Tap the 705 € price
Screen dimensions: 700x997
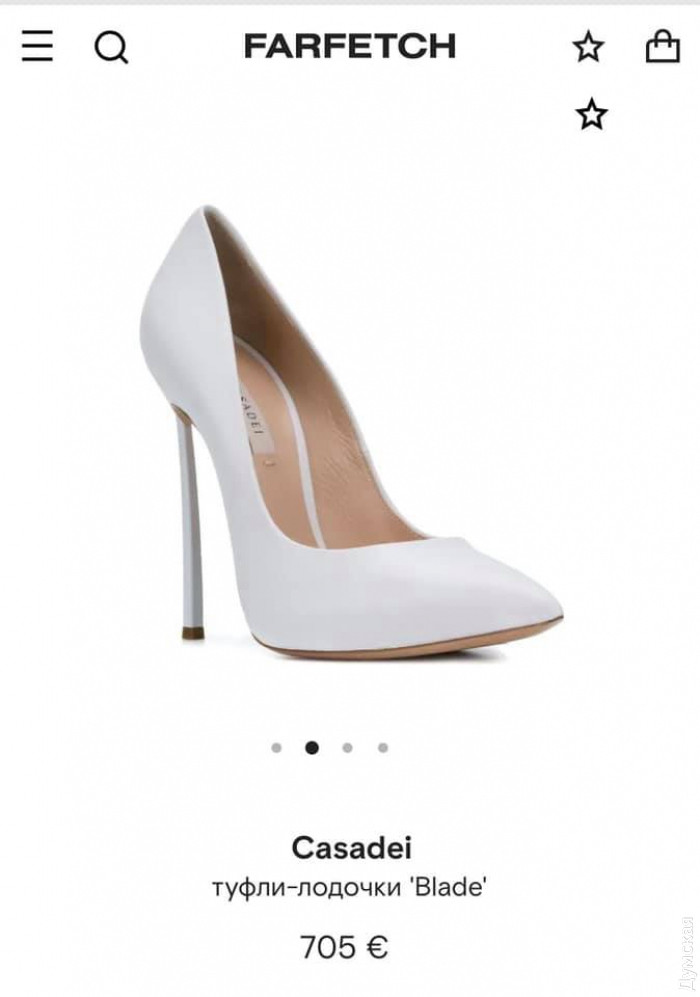coord(344,947)
